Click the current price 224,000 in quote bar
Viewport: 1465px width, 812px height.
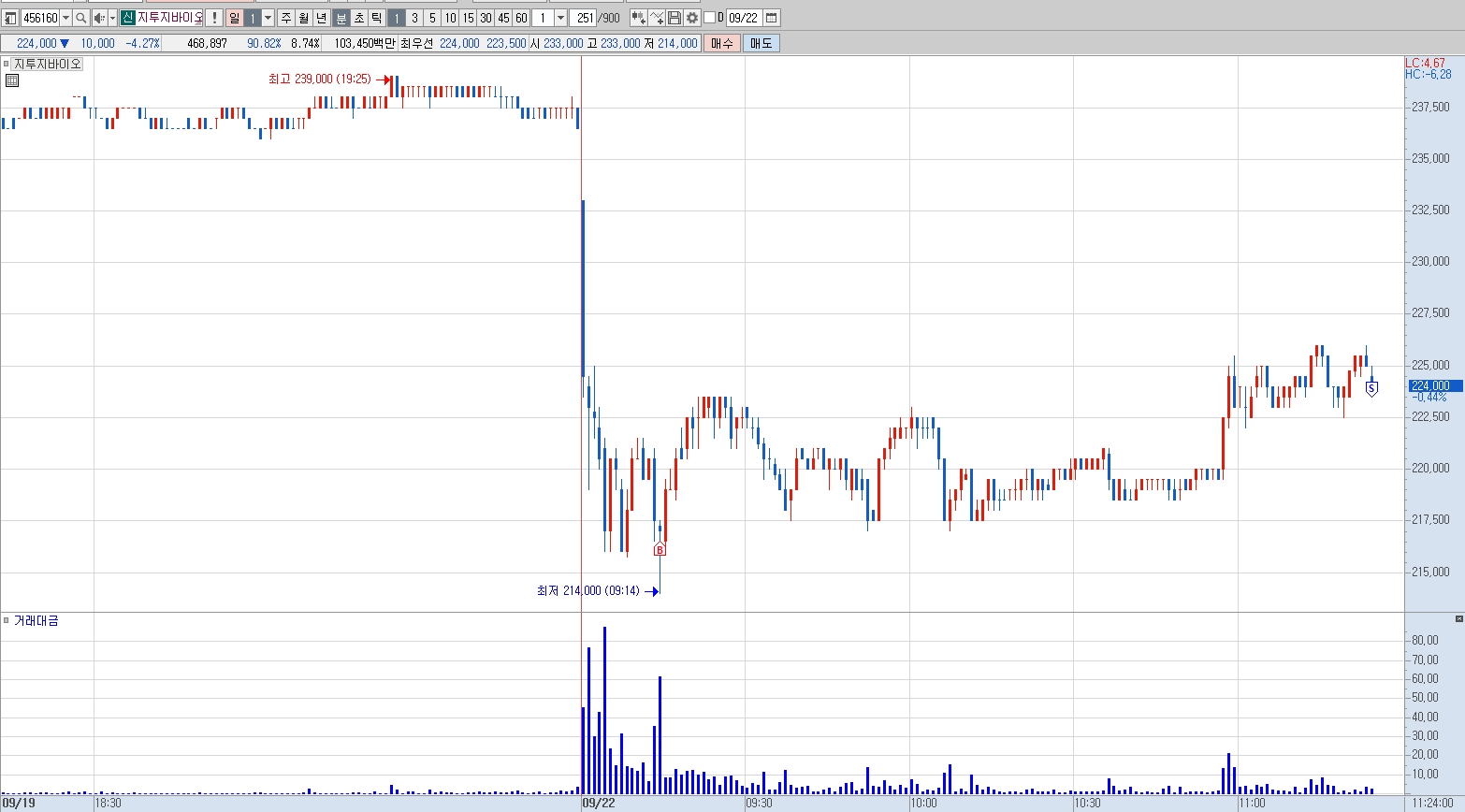pyautogui.click(x=36, y=43)
